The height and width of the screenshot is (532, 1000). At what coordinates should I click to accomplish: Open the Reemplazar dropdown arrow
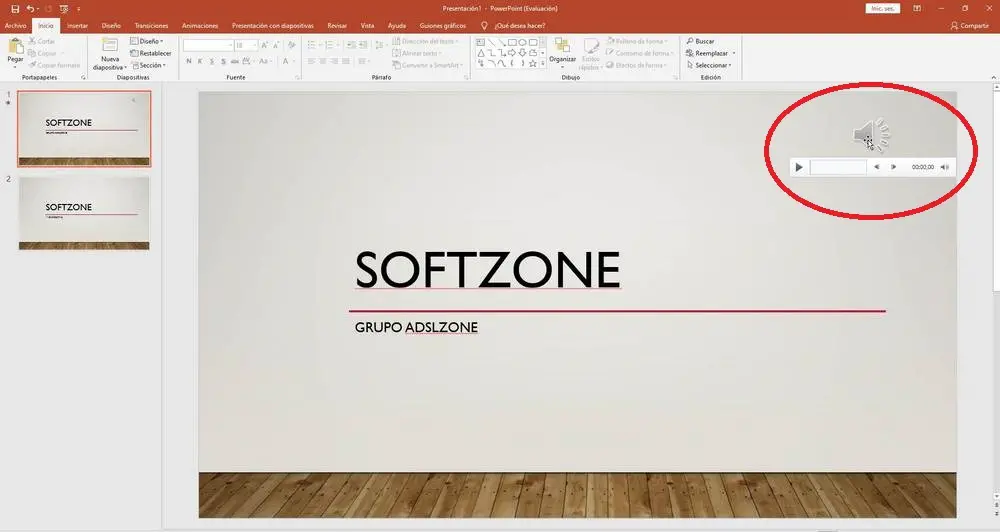tap(734, 53)
